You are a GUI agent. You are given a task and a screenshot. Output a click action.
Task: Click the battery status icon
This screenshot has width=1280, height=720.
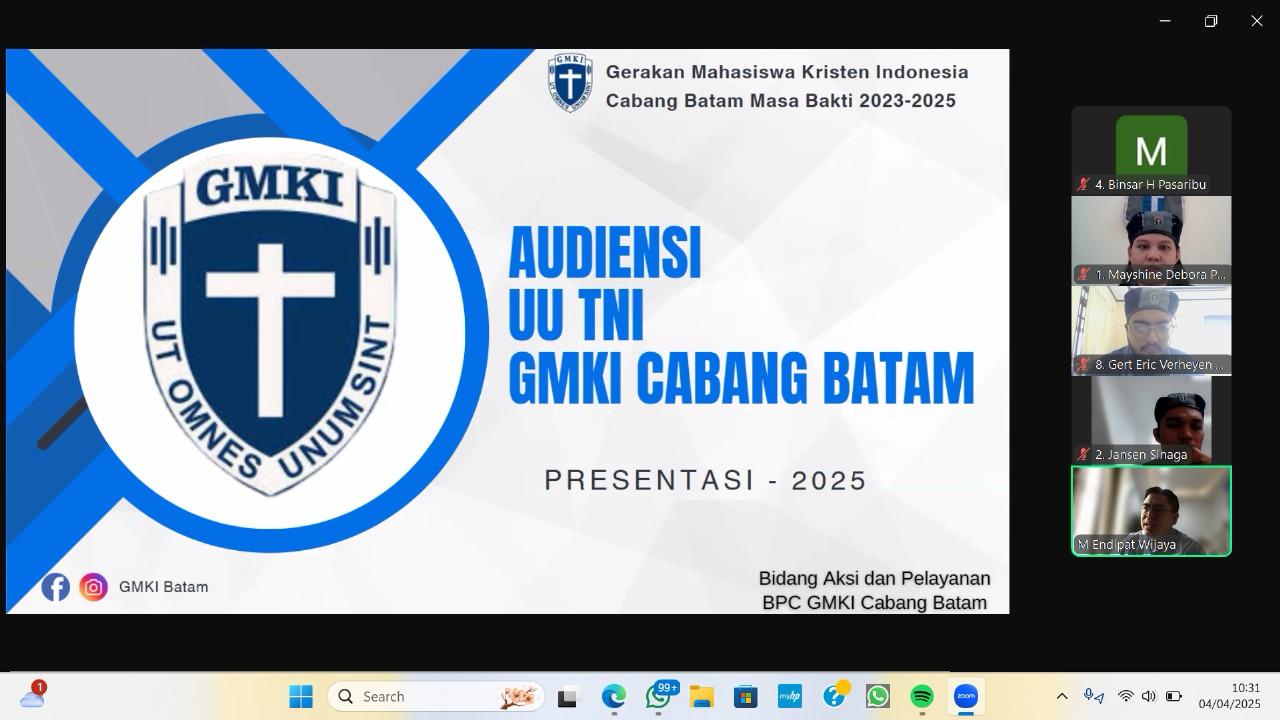(x=1173, y=696)
